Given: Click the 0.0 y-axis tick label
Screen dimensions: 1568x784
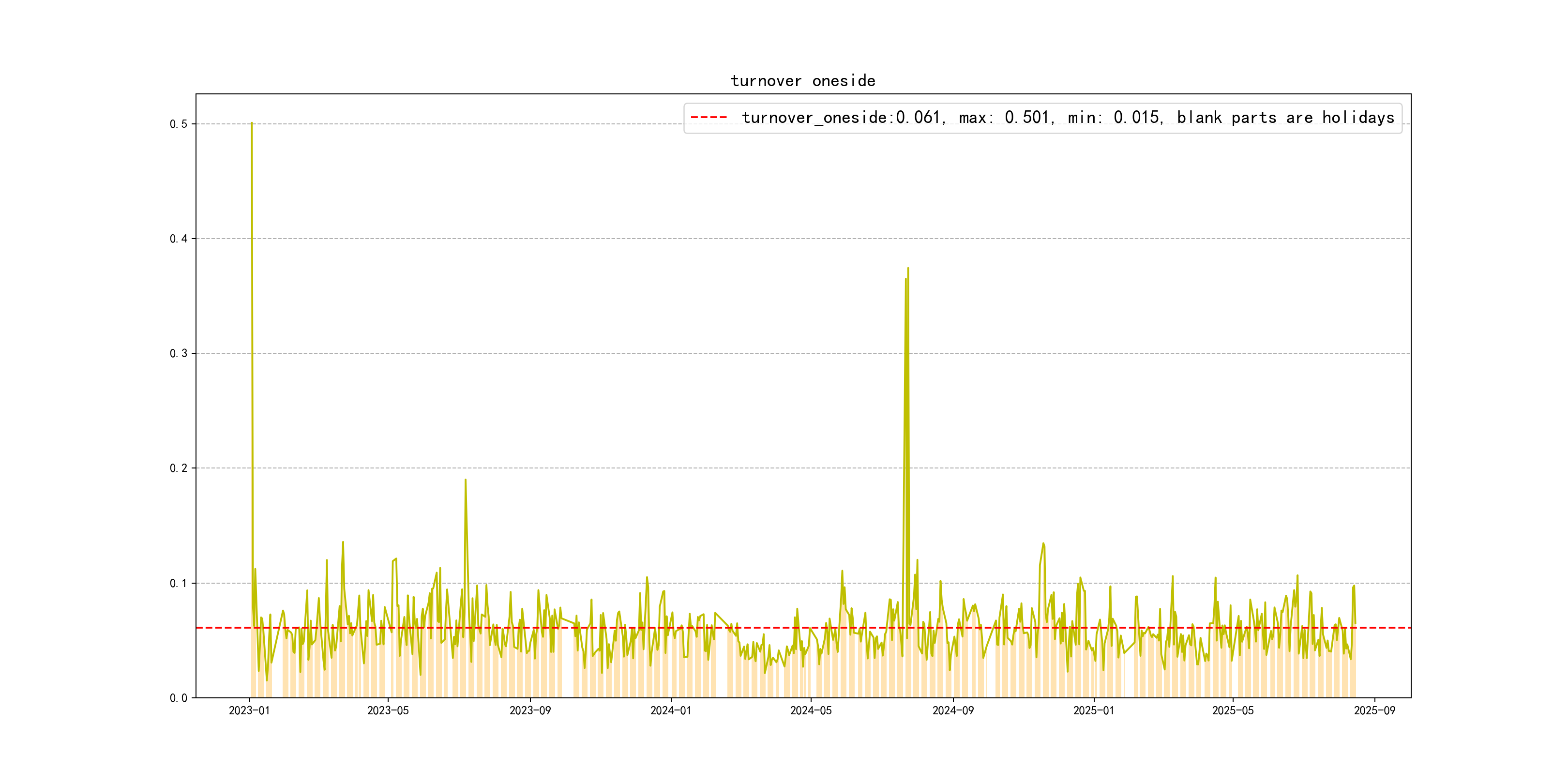Looking at the screenshot, I should 179,698.
